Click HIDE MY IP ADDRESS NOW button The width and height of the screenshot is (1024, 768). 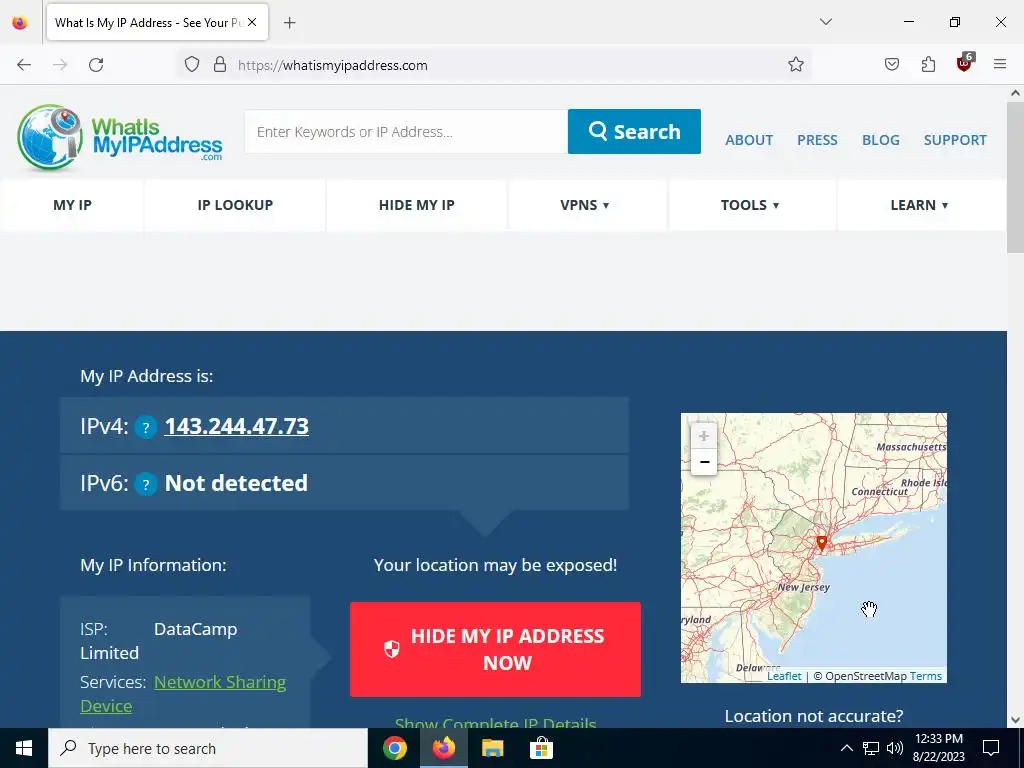pos(495,649)
